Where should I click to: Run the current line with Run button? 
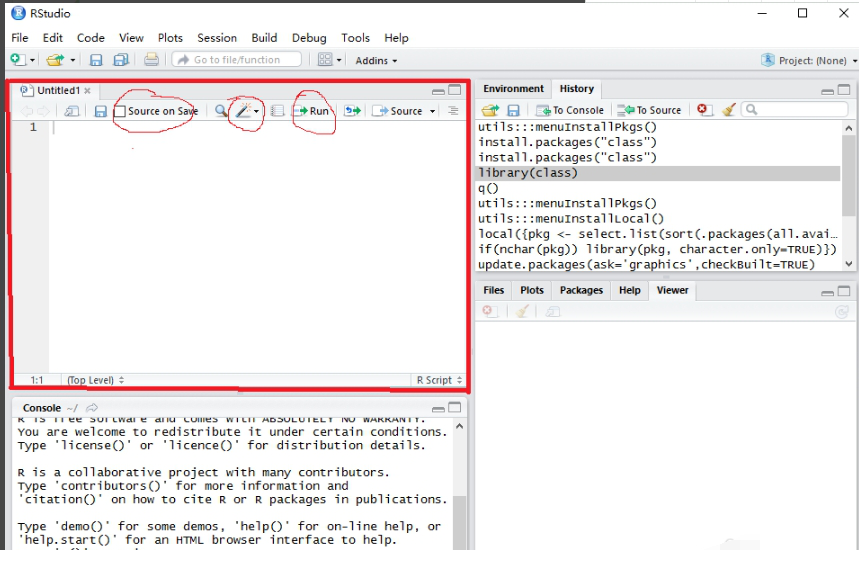click(x=312, y=111)
